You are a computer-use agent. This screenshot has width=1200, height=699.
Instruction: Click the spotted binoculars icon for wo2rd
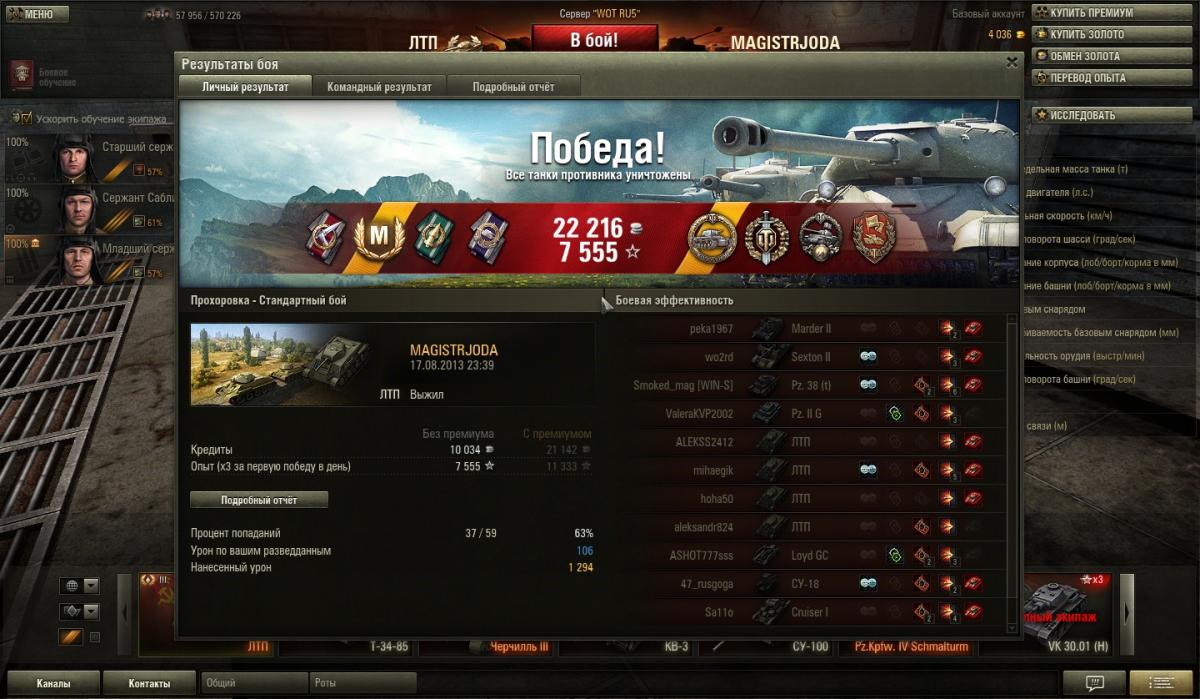[x=869, y=357]
